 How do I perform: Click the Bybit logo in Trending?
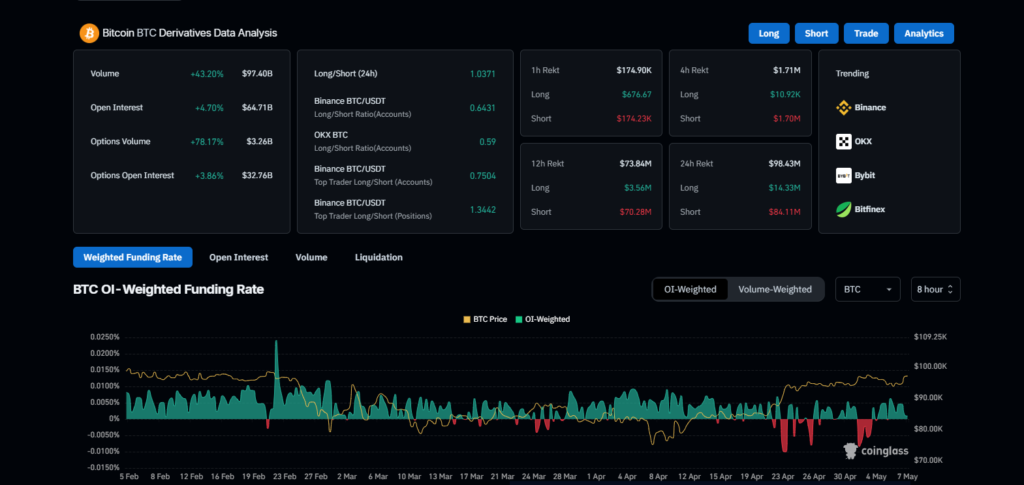[843, 176]
